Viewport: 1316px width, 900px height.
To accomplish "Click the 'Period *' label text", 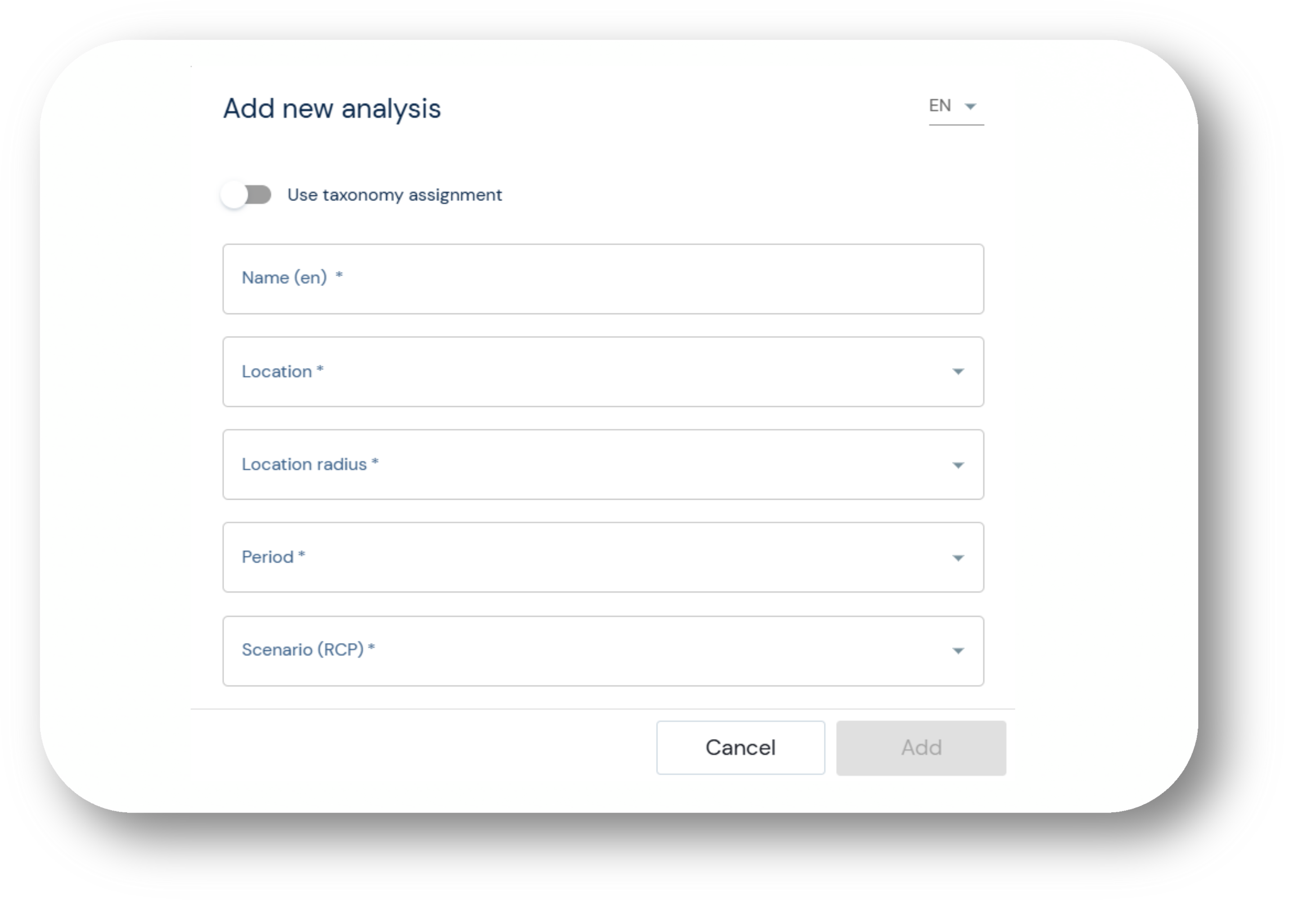I will (x=273, y=558).
